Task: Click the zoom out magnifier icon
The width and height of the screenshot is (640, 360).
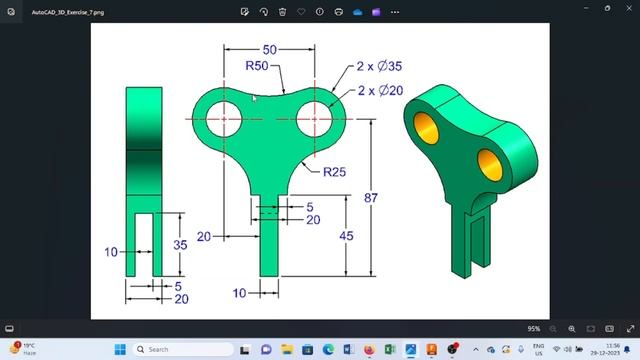Action: point(553,329)
